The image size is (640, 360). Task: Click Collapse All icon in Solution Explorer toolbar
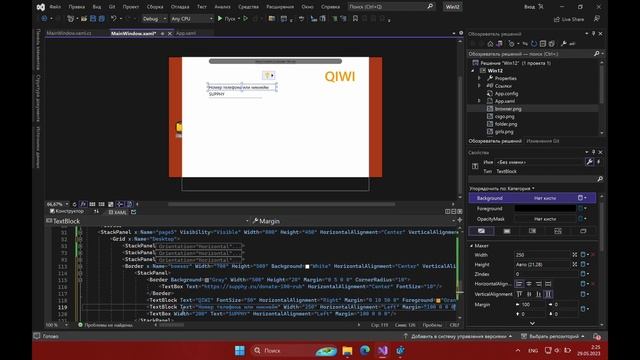click(542, 44)
